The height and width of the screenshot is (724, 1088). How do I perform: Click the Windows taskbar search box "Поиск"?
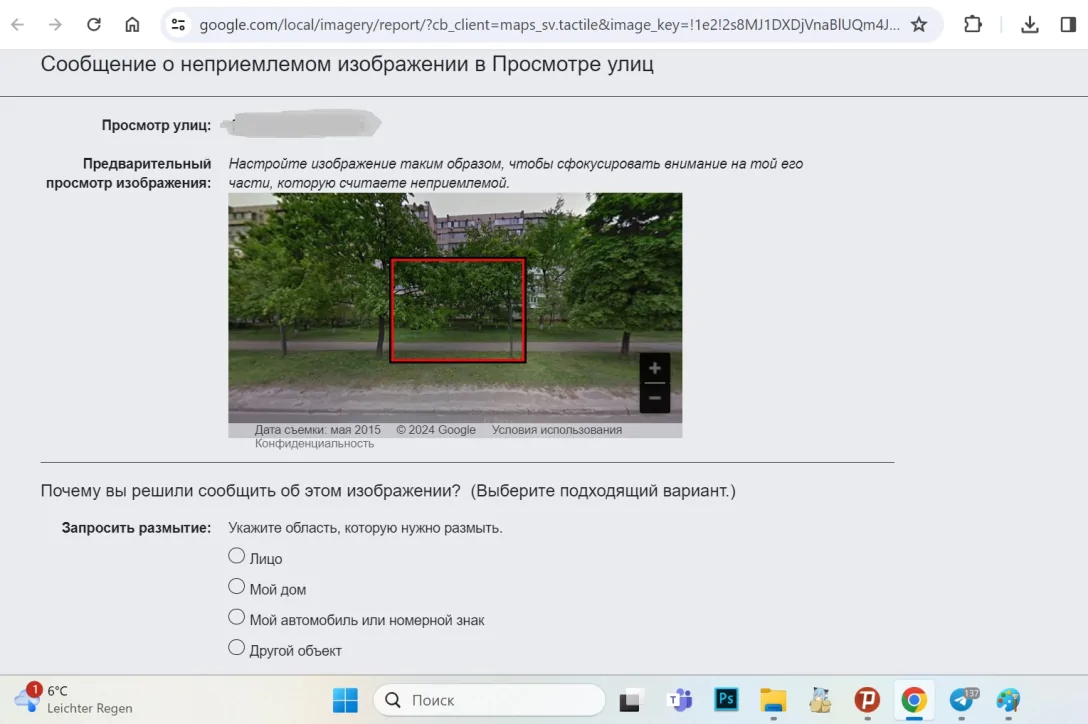pyautogui.click(x=489, y=700)
